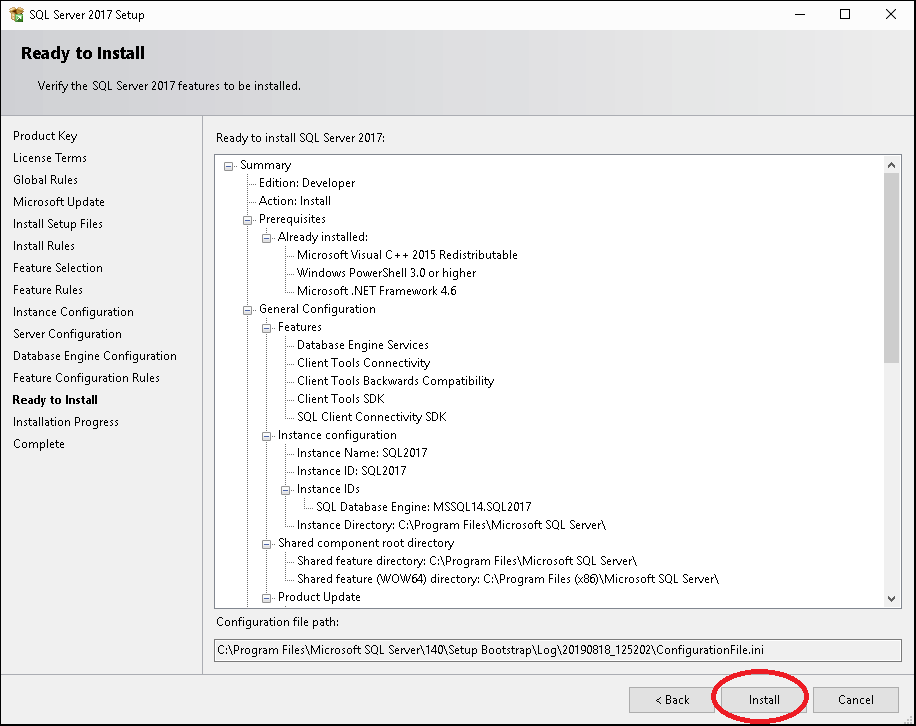Screen dimensions: 916x726
Task: Select SQL Database Engine: MSSQL14.SQL2017 row
Action: point(424,507)
